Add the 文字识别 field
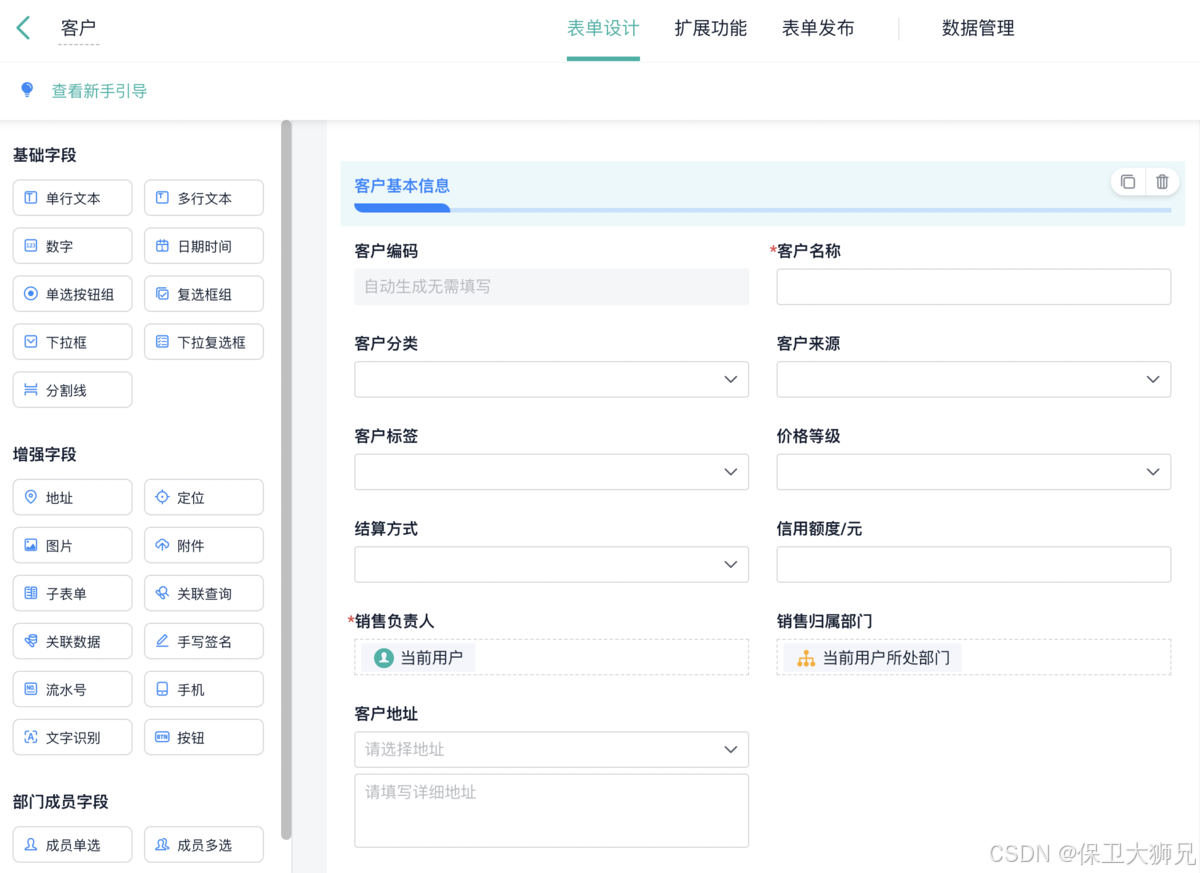 pyautogui.click(x=72, y=737)
